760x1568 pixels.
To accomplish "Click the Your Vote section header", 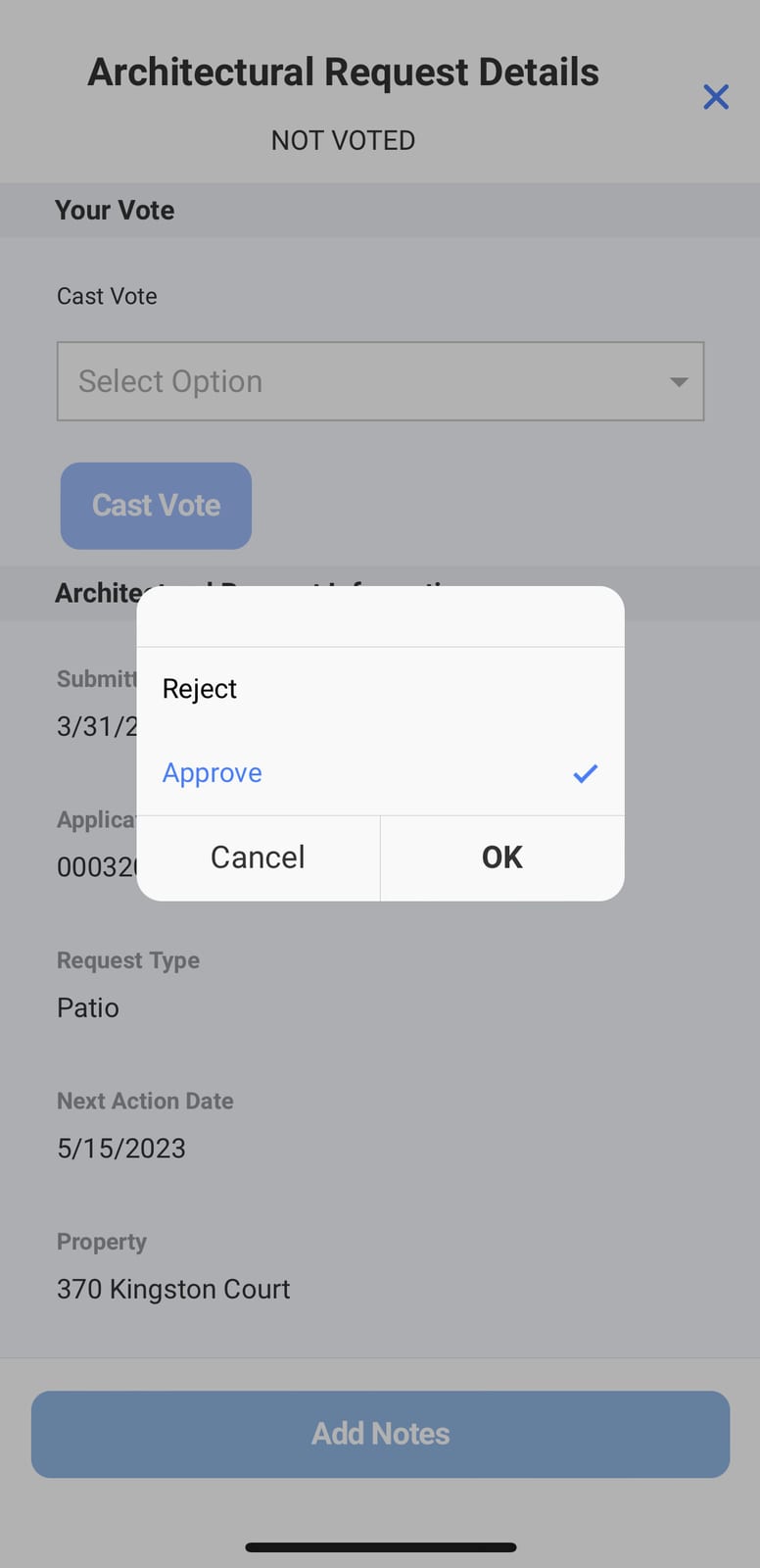I will coord(380,210).
